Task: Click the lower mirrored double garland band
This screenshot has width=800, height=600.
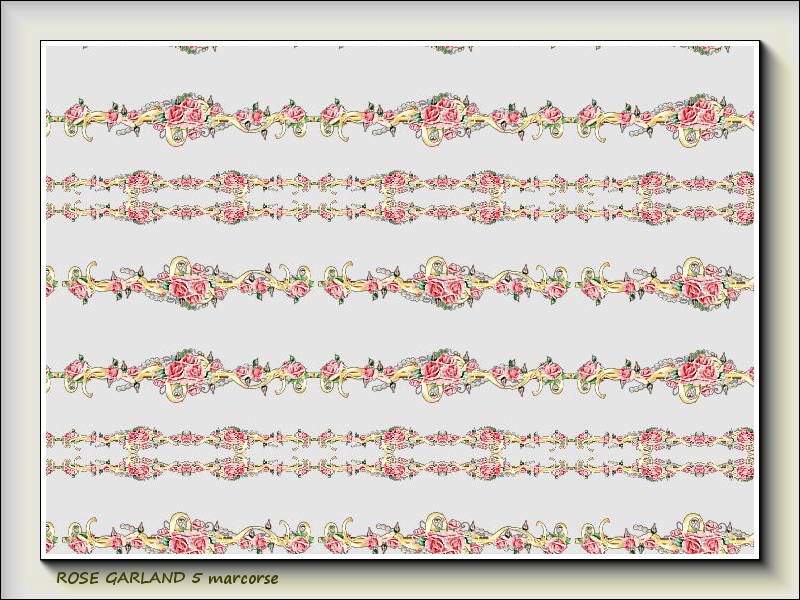Action: (400, 452)
